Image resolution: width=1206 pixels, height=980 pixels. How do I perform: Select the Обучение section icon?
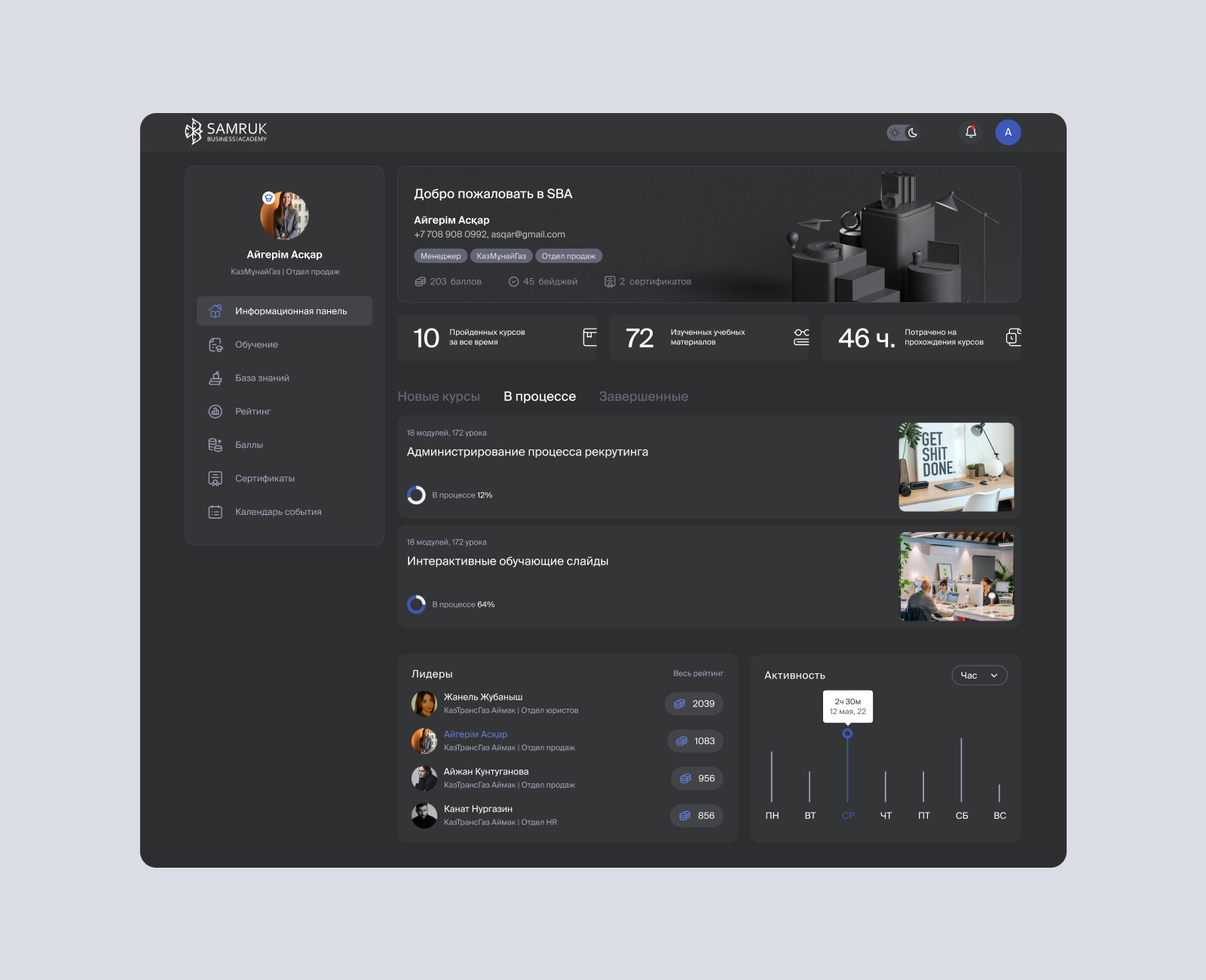coord(215,345)
